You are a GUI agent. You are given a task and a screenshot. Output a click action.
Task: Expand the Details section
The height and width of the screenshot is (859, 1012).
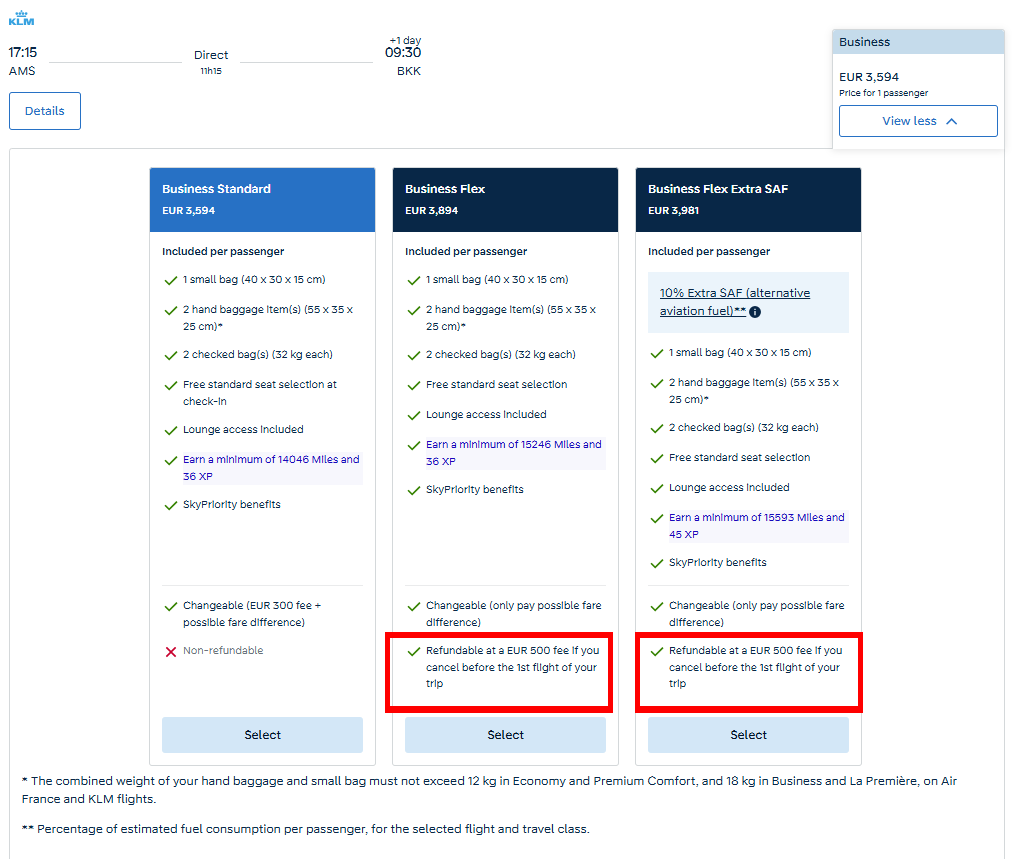(x=44, y=111)
